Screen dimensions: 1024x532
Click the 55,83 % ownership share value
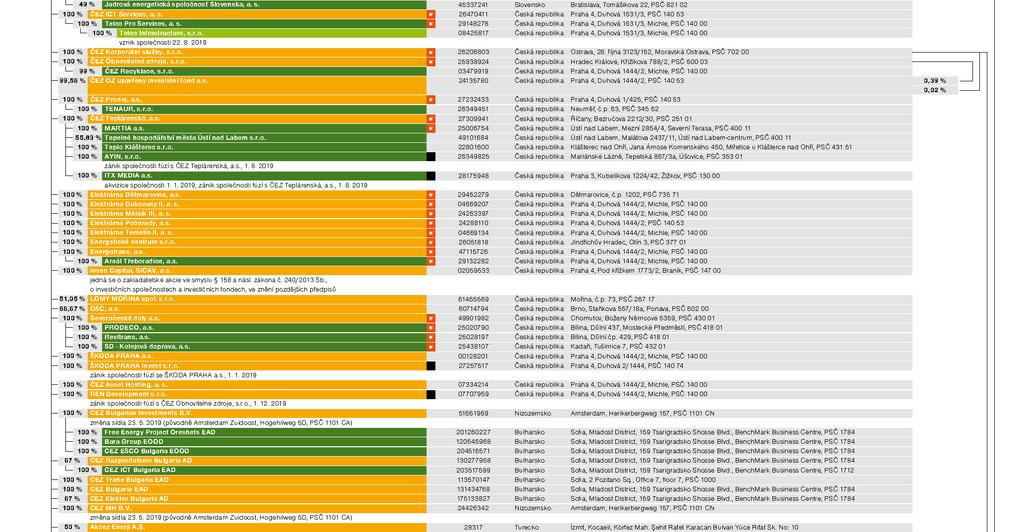click(88, 138)
